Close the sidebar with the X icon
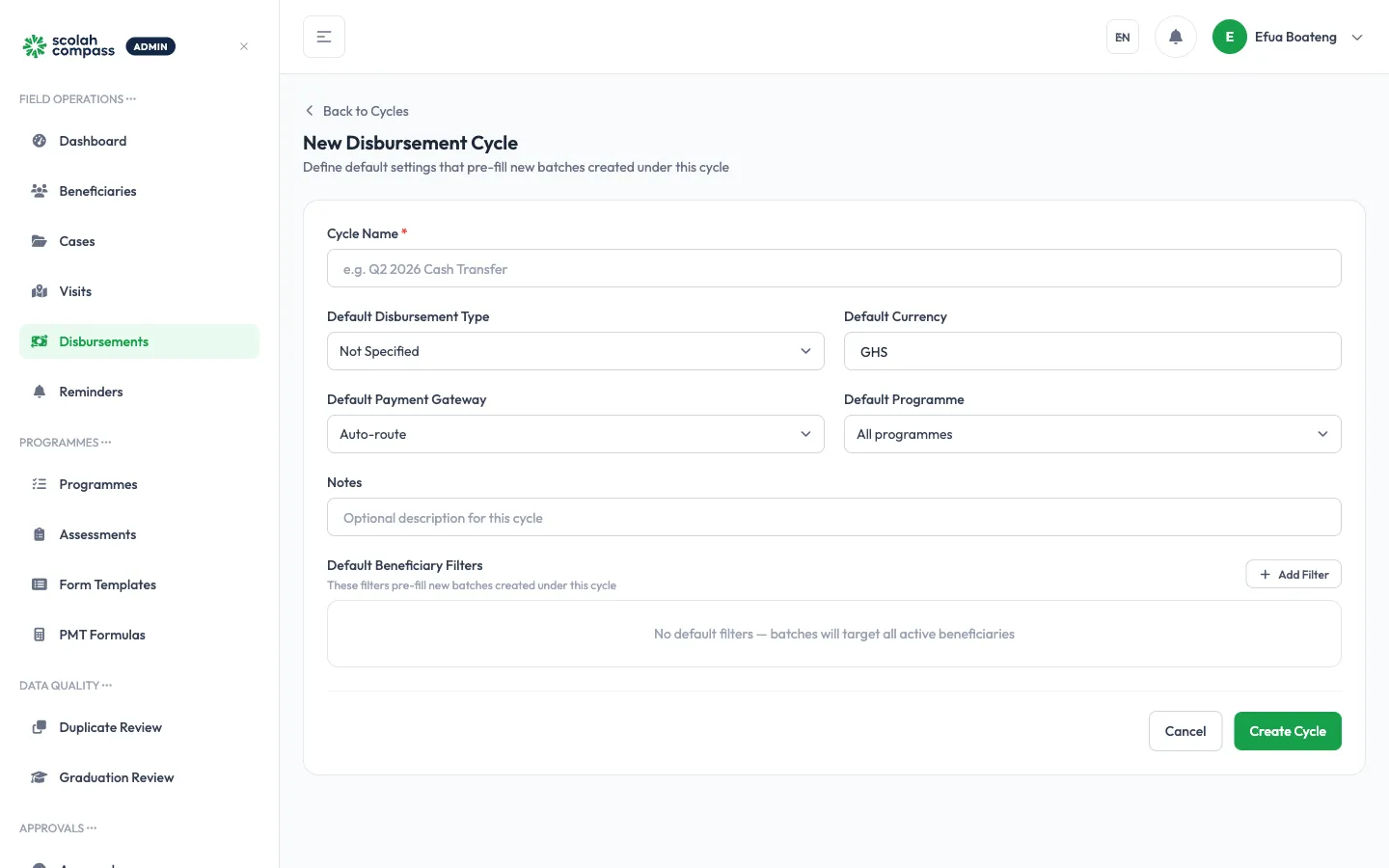1389x868 pixels. click(244, 46)
